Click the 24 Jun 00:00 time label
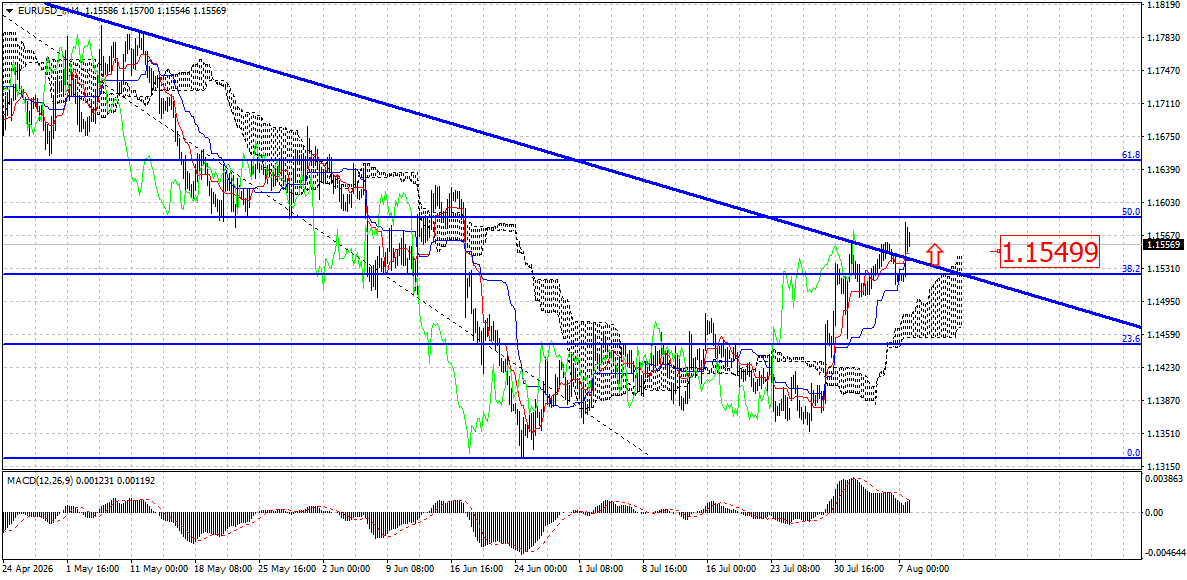This screenshot has height=580, width=1187. (539, 567)
